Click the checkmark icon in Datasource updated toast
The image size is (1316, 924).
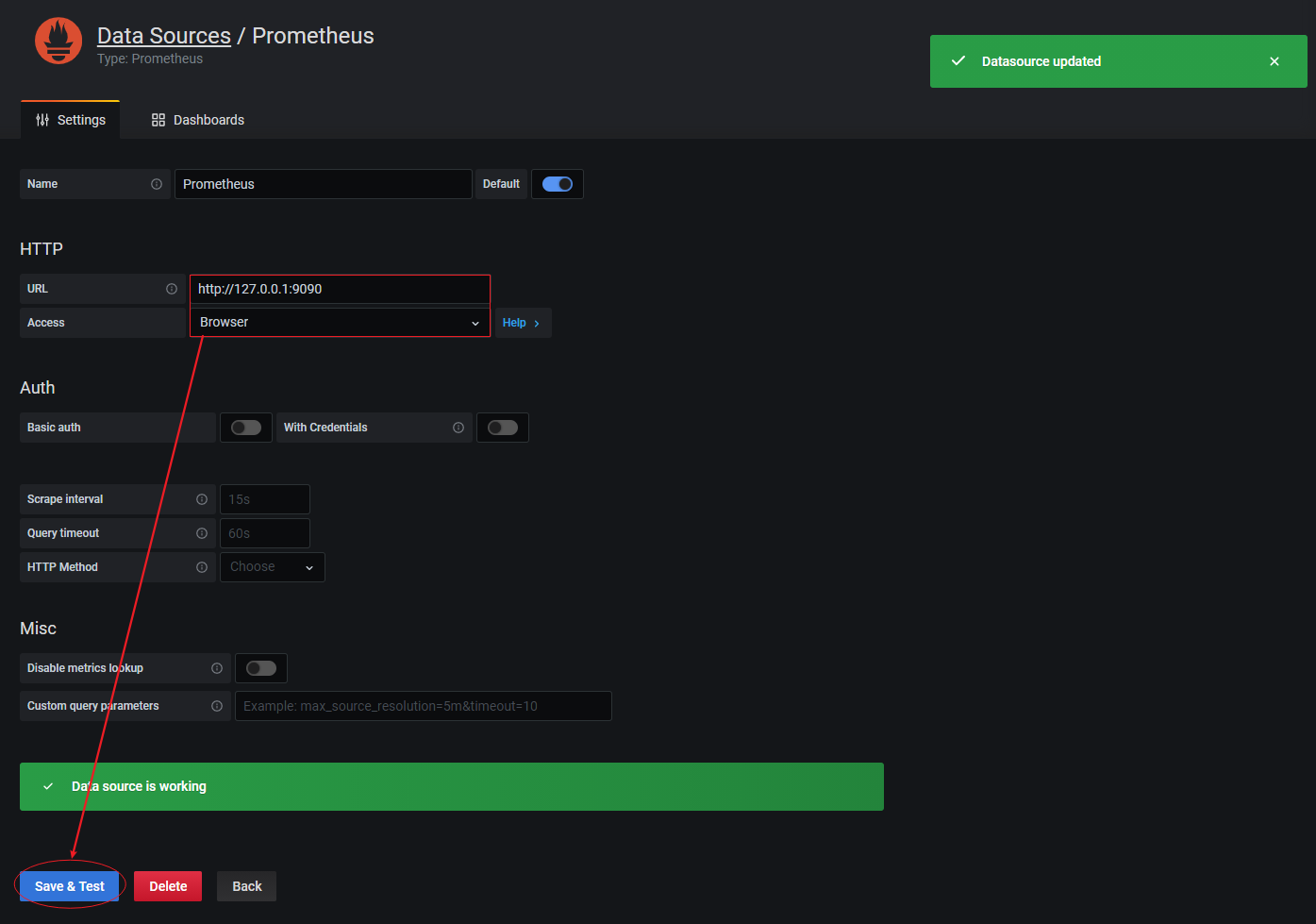[958, 60]
